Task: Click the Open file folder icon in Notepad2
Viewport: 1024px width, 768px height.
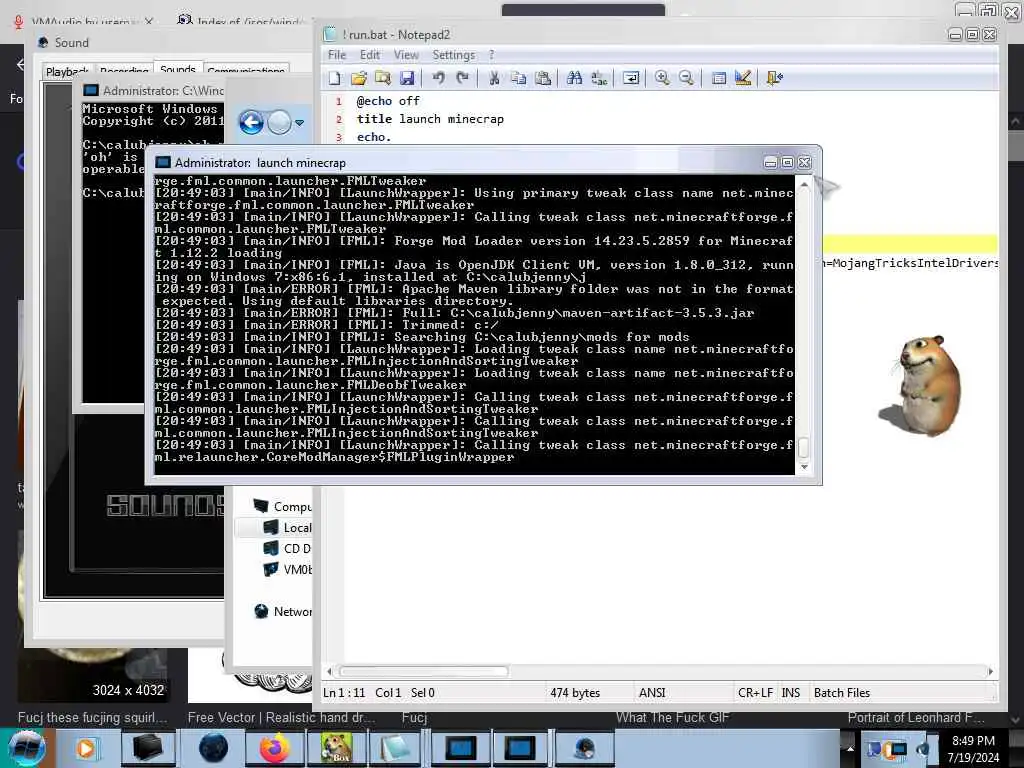Action: (359, 78)
